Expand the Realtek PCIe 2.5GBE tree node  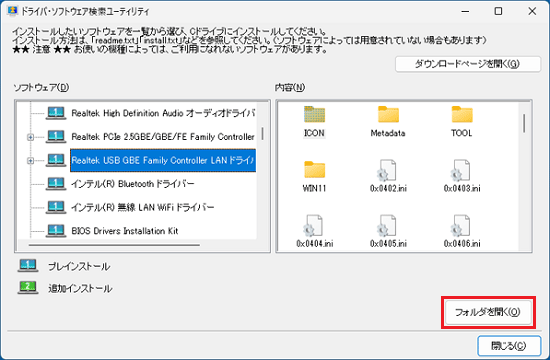point(31,137)
